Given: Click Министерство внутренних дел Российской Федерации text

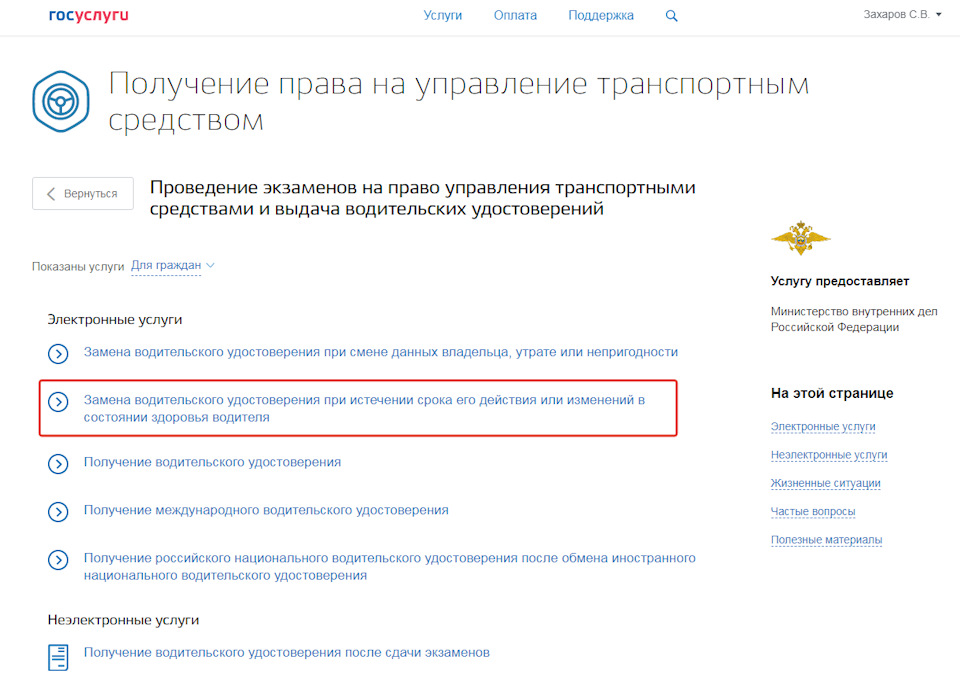Looking at the screenshot, I should click(x=854, y=319).
